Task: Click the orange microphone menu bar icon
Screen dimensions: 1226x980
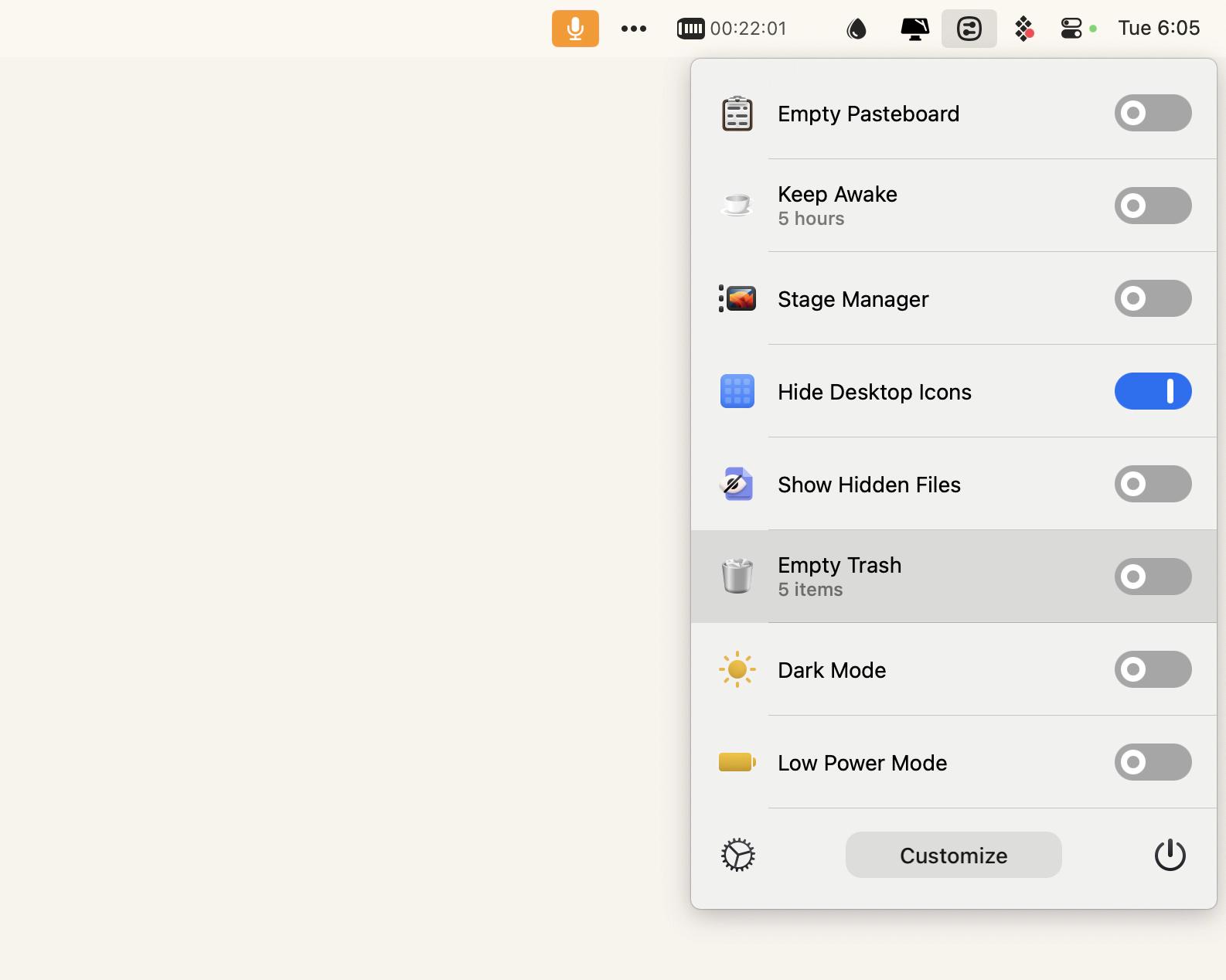Action: tap(575, 29)
